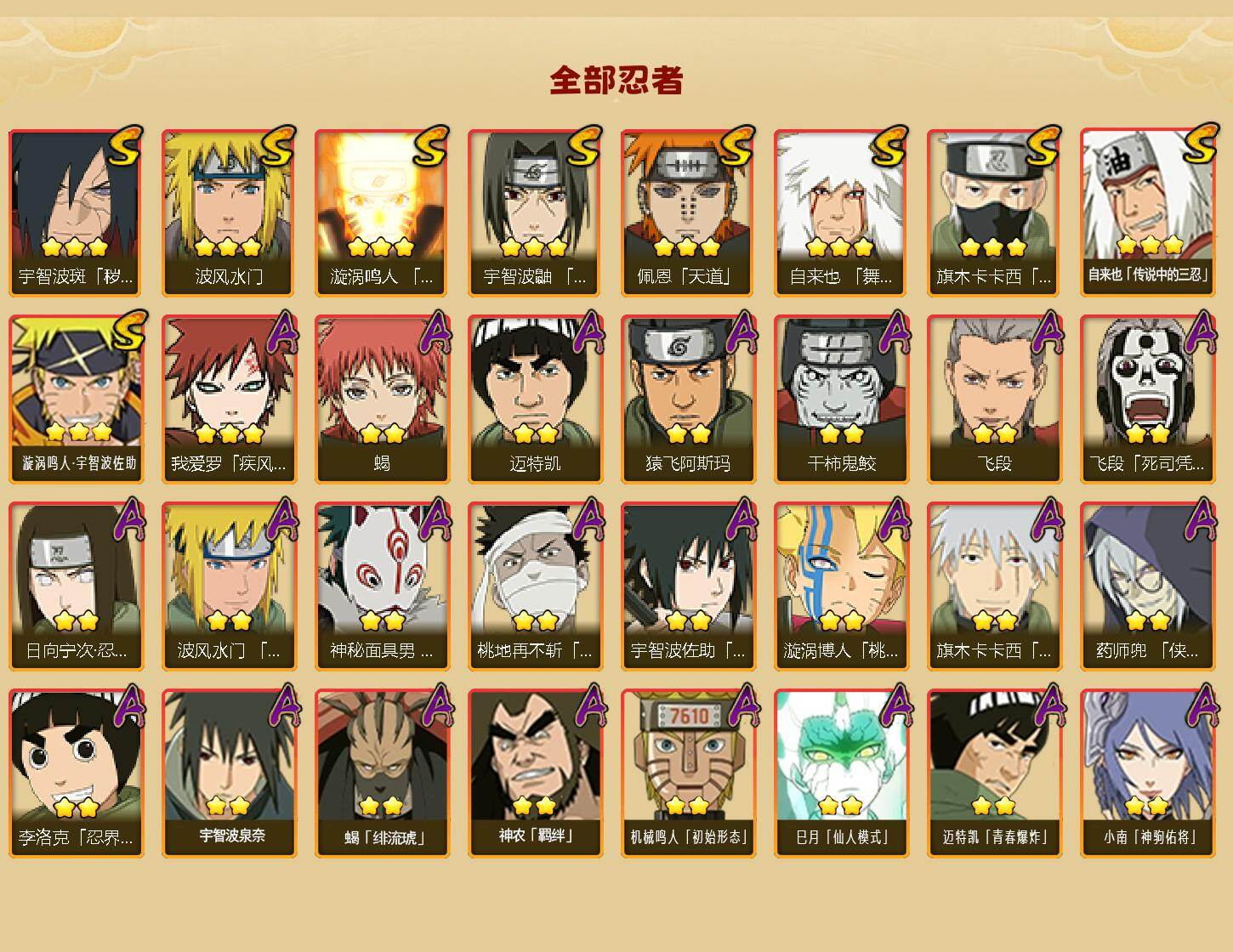Screen dimensions: 1233x952
Task: Open the 宇智波泉奈 ninja card
Action: click(x=229, y=773)
